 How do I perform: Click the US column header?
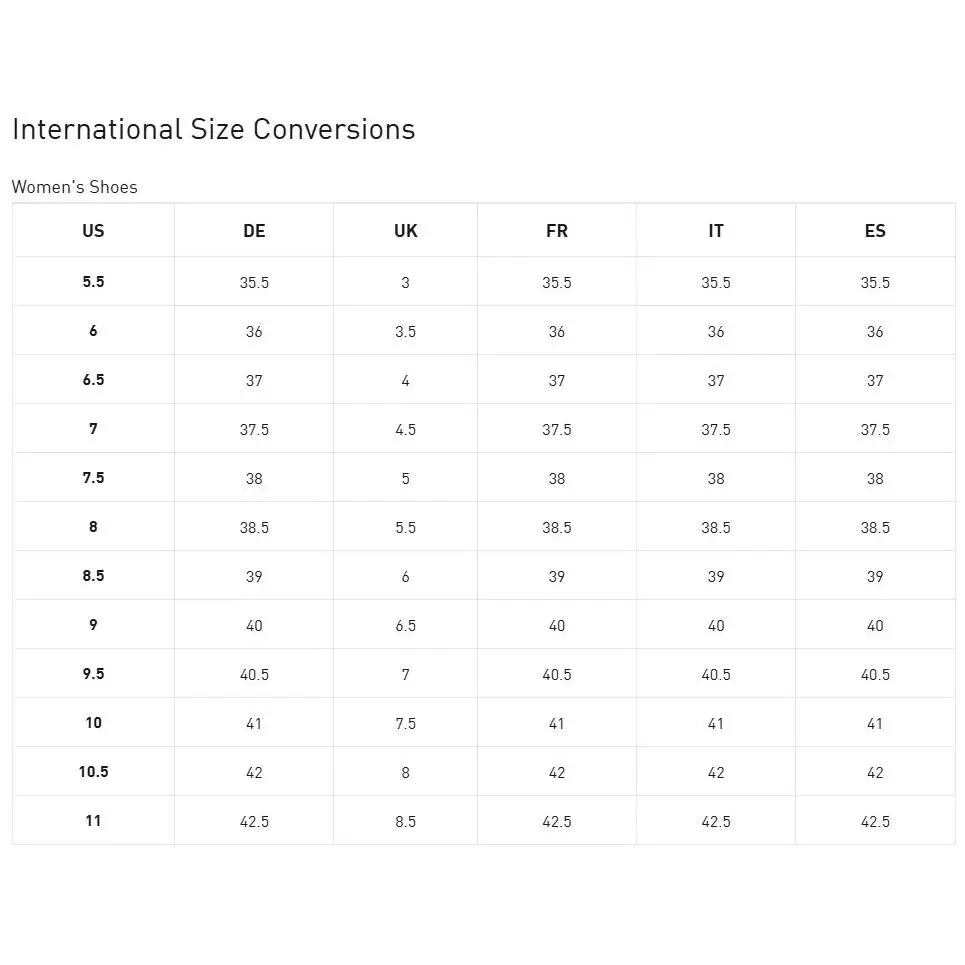point(94,231)
